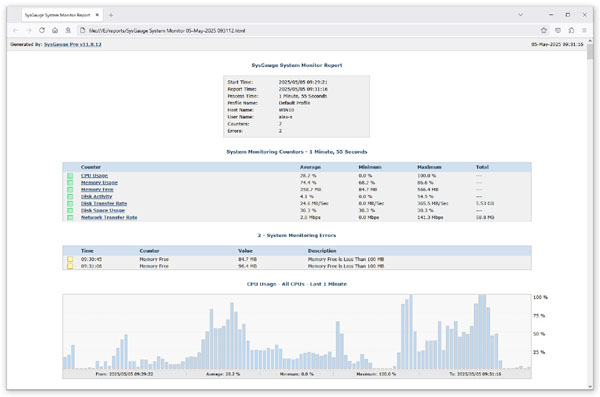Click the address bar URL field
The height and width of the screenshot is (397, 600).
(306, 30)
